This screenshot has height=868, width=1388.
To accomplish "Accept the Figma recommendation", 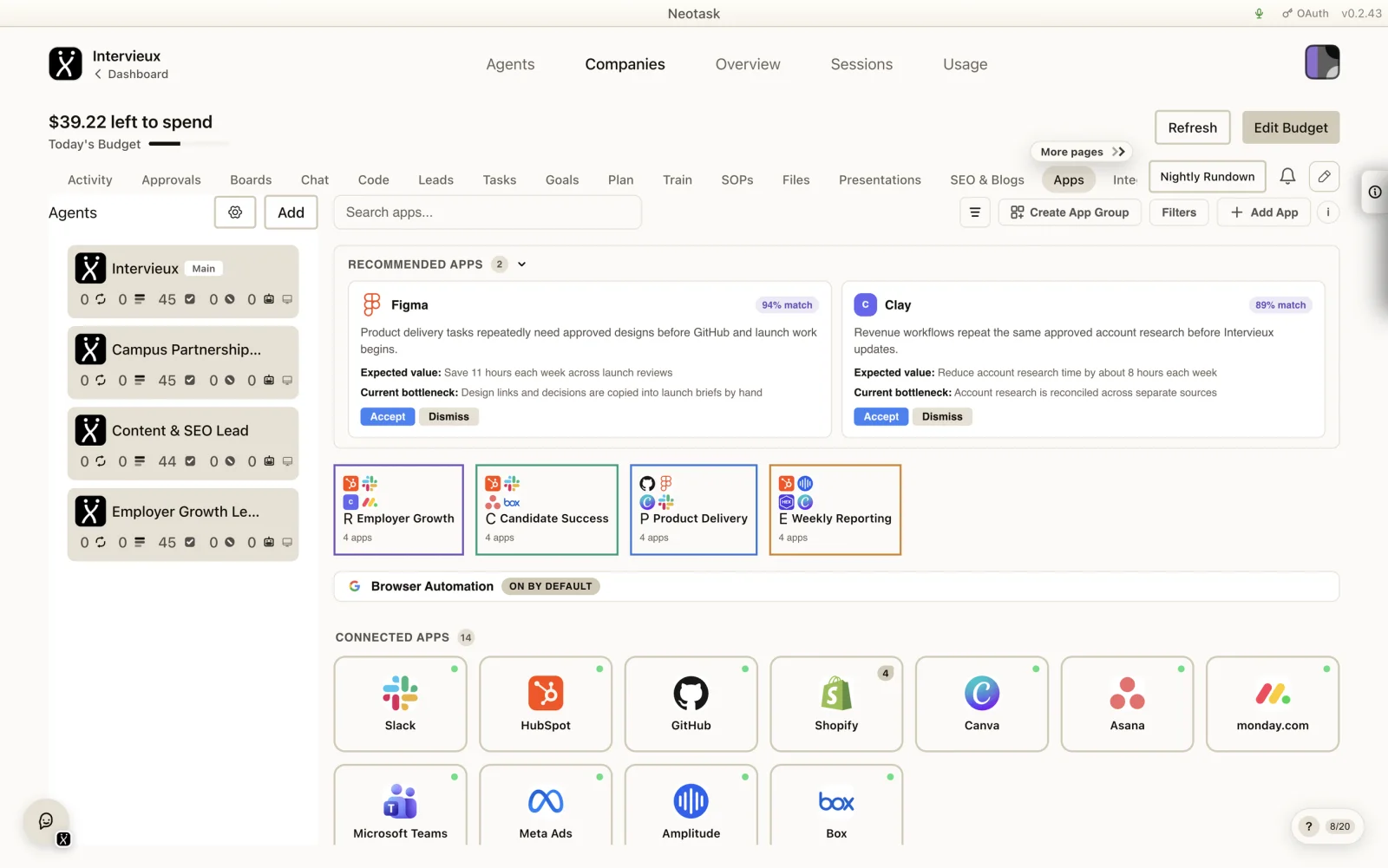I will coord(388,417).
